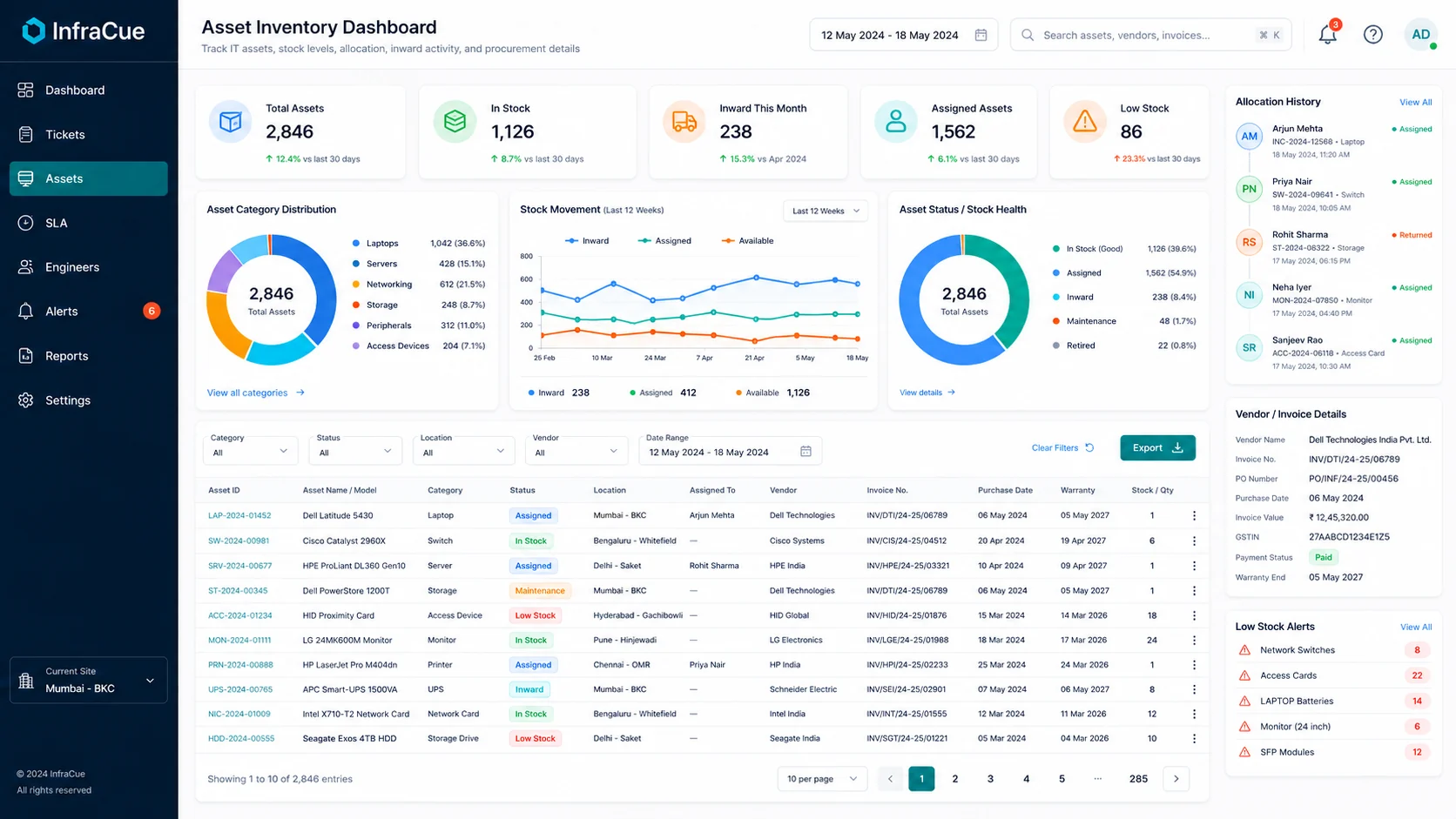Click the SR avatar for Sanjeev Rao
This screenshot has height=819, width=1456.
1250,347
